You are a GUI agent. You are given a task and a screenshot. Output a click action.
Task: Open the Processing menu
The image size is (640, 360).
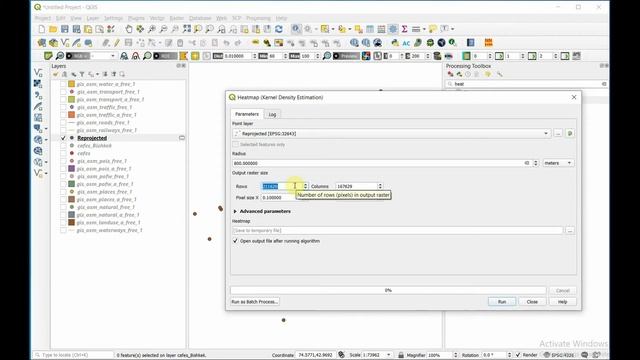258,18
